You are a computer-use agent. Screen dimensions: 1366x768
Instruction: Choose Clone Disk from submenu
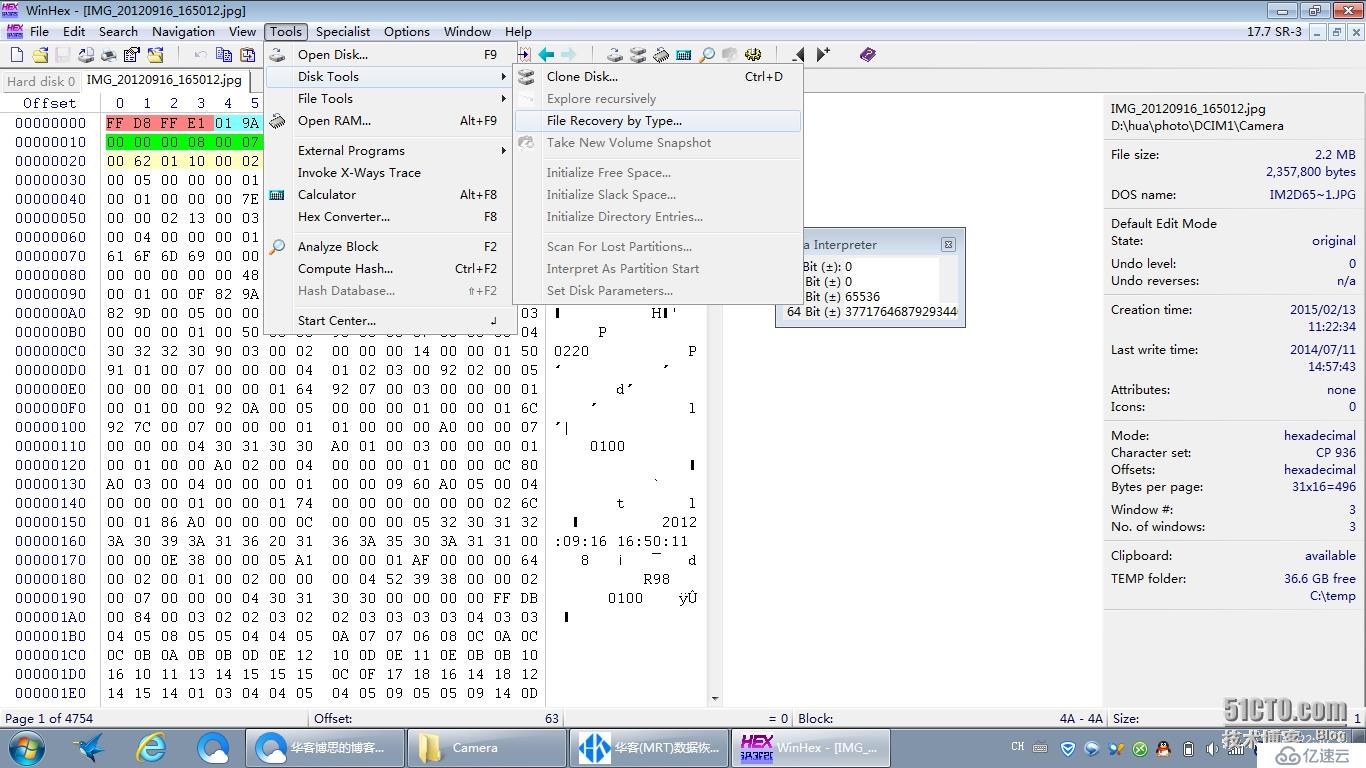(657, 77)
